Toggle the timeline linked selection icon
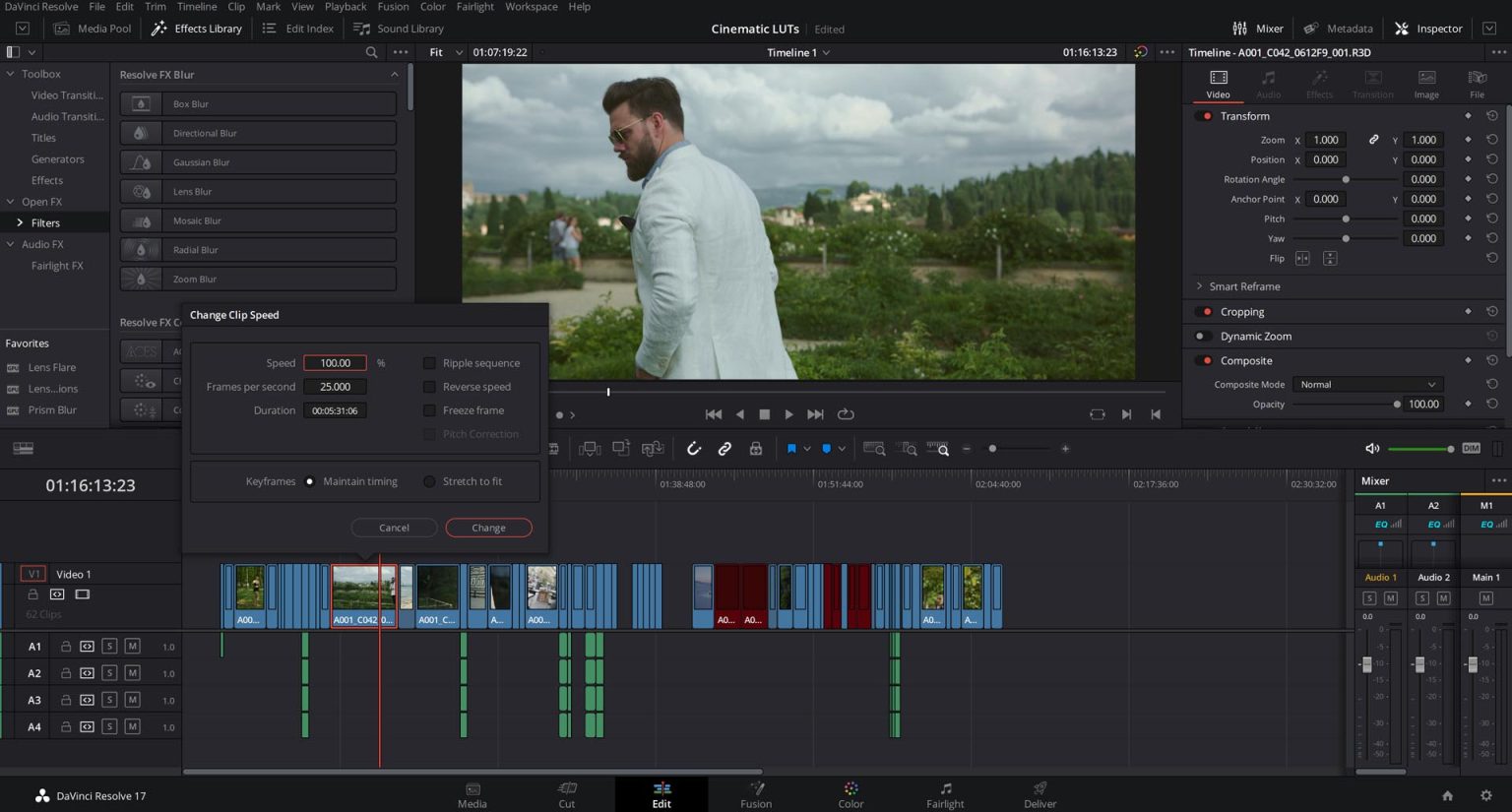This screenshot has width=1512, height=812. tap(724, 449)
